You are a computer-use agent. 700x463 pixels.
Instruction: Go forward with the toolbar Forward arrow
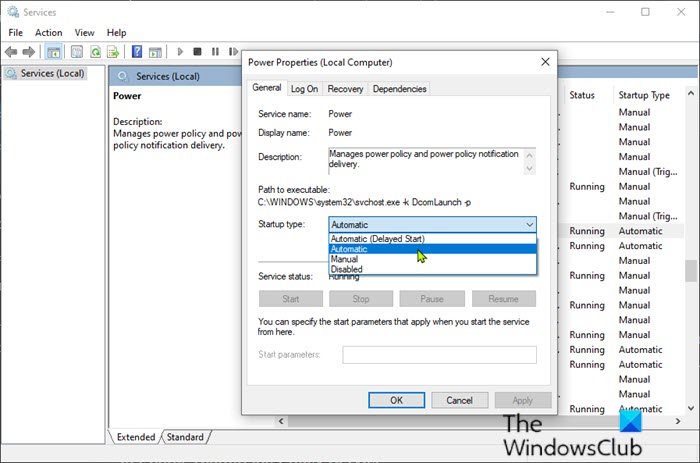(x=29, y=52)
